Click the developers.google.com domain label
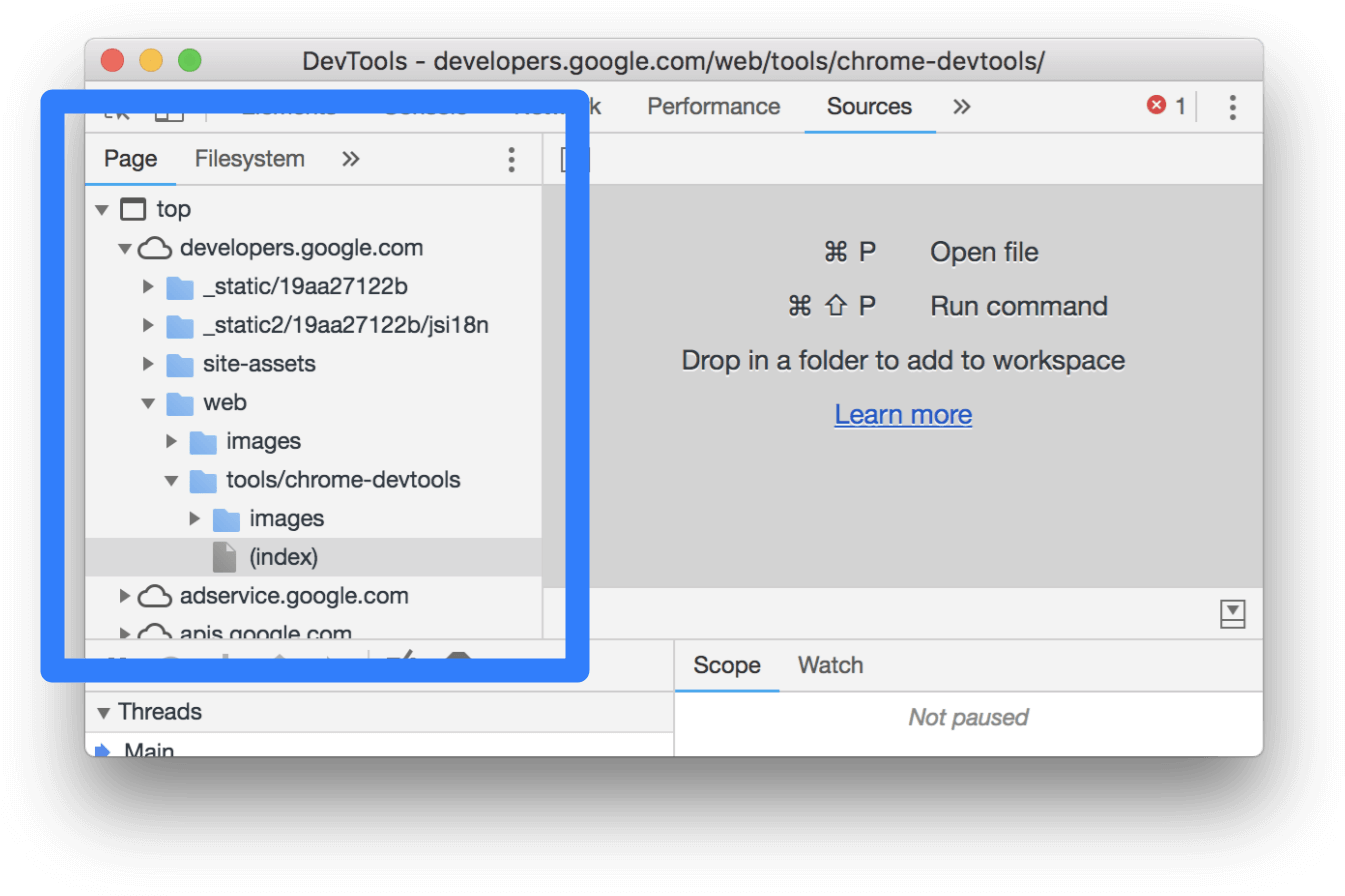 (301, 248)
